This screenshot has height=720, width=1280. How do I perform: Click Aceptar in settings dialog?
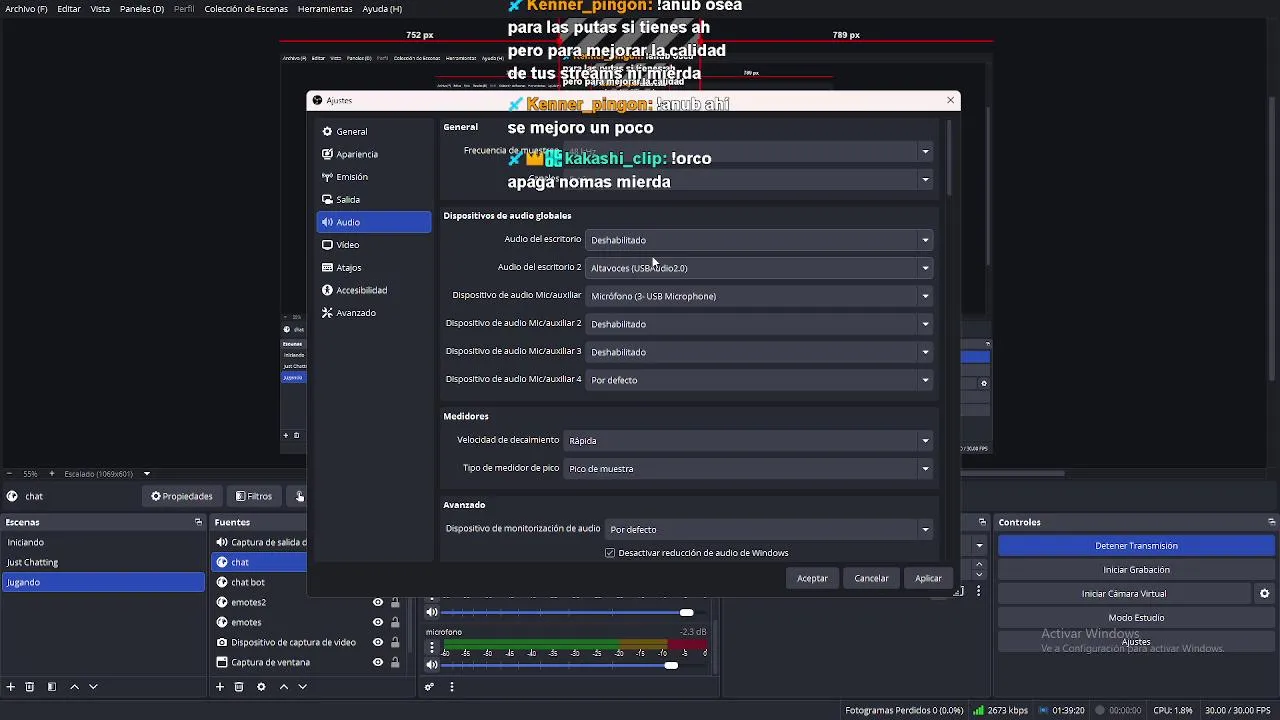tap(812, 578)
